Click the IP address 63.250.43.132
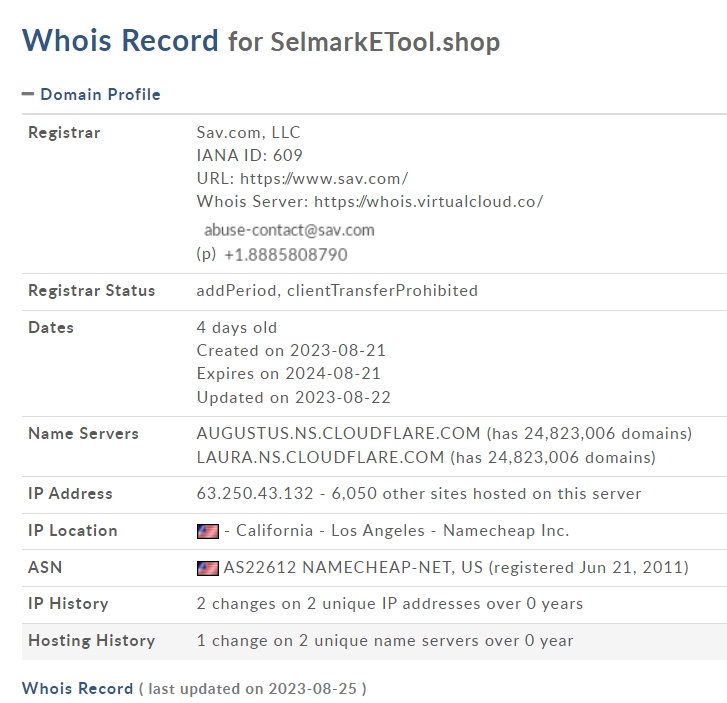727x703 pixels. point(255,493)
